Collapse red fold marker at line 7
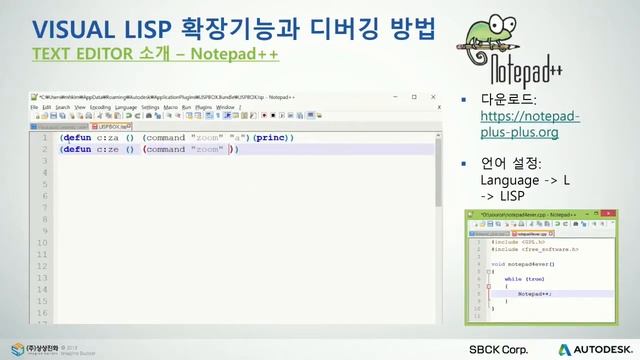This screenshot has height=360, width=640. (x=489, y=287)
